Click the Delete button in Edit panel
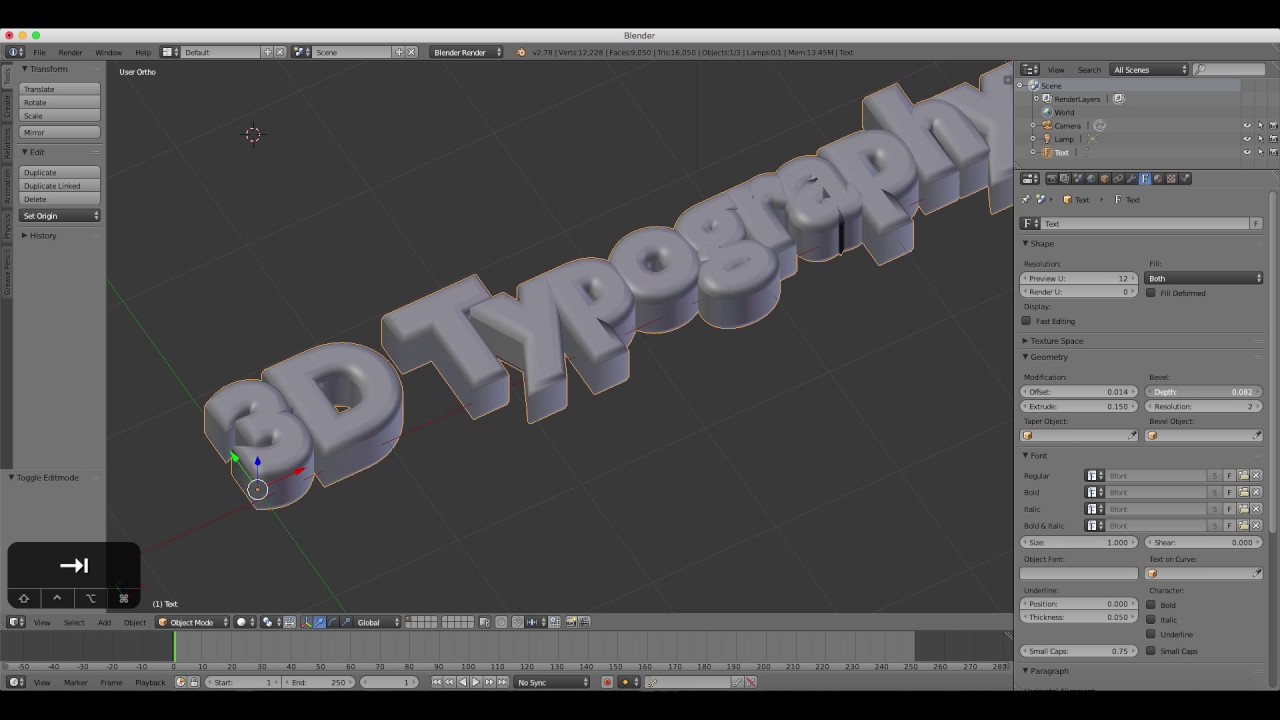 [x=60, y=199]
